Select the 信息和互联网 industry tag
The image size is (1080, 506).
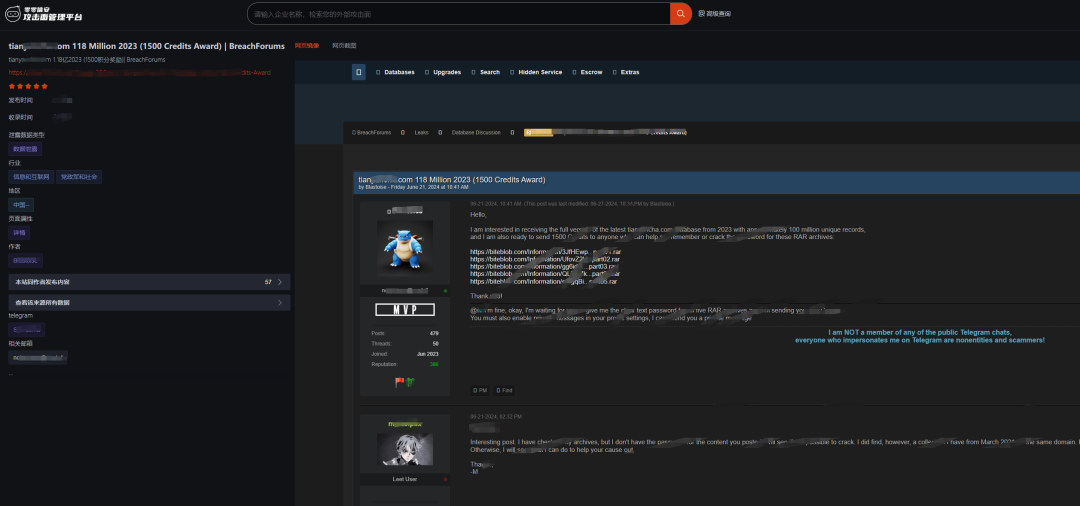point(31,177)
